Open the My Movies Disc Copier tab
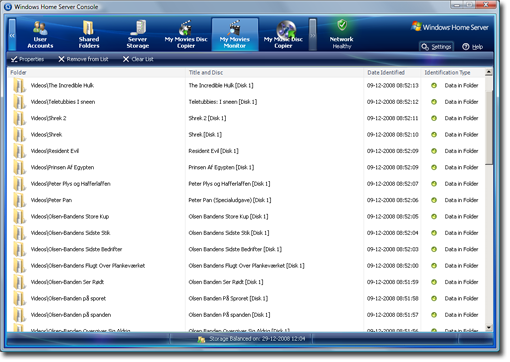This screenshot has width=510, height=362. [x=186, y=35]
